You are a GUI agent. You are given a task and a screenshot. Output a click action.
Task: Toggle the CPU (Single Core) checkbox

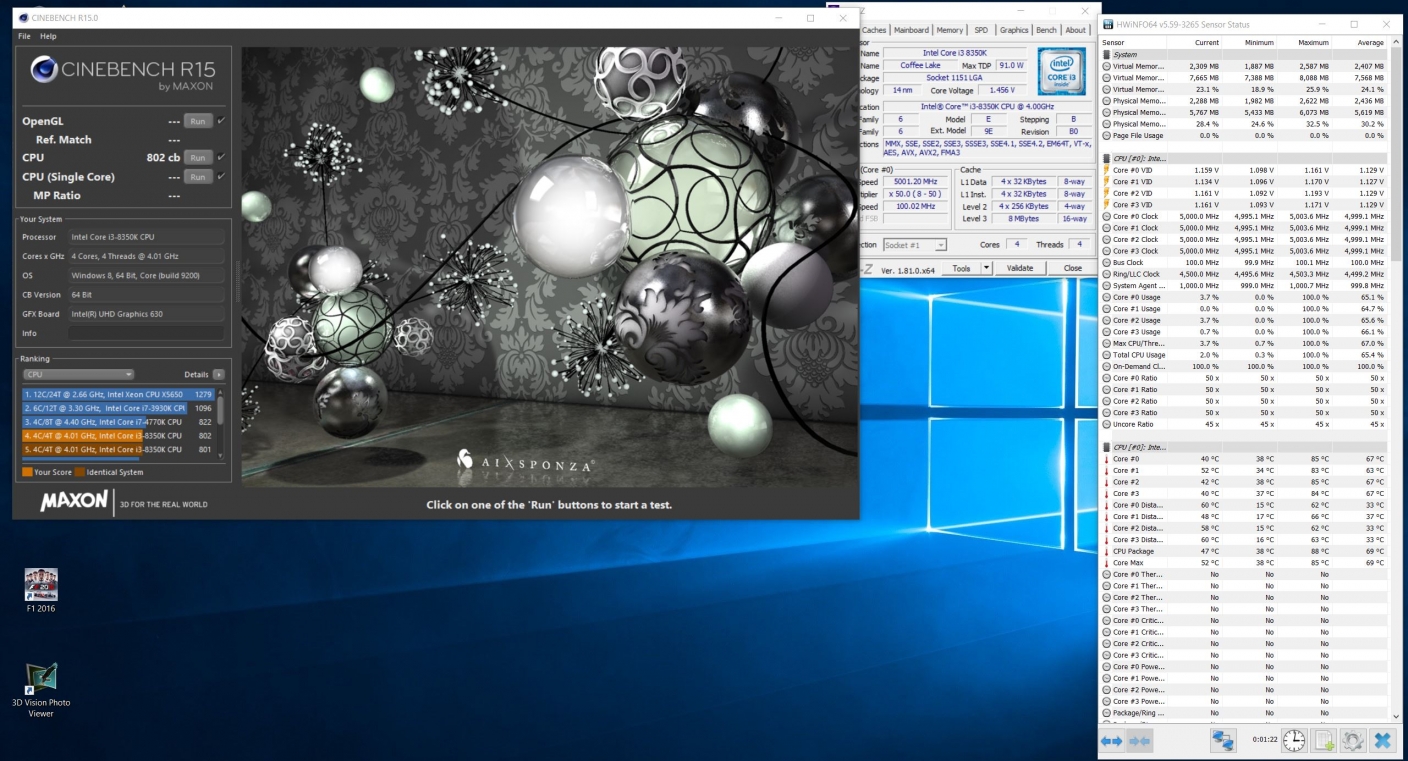[221, 177]
